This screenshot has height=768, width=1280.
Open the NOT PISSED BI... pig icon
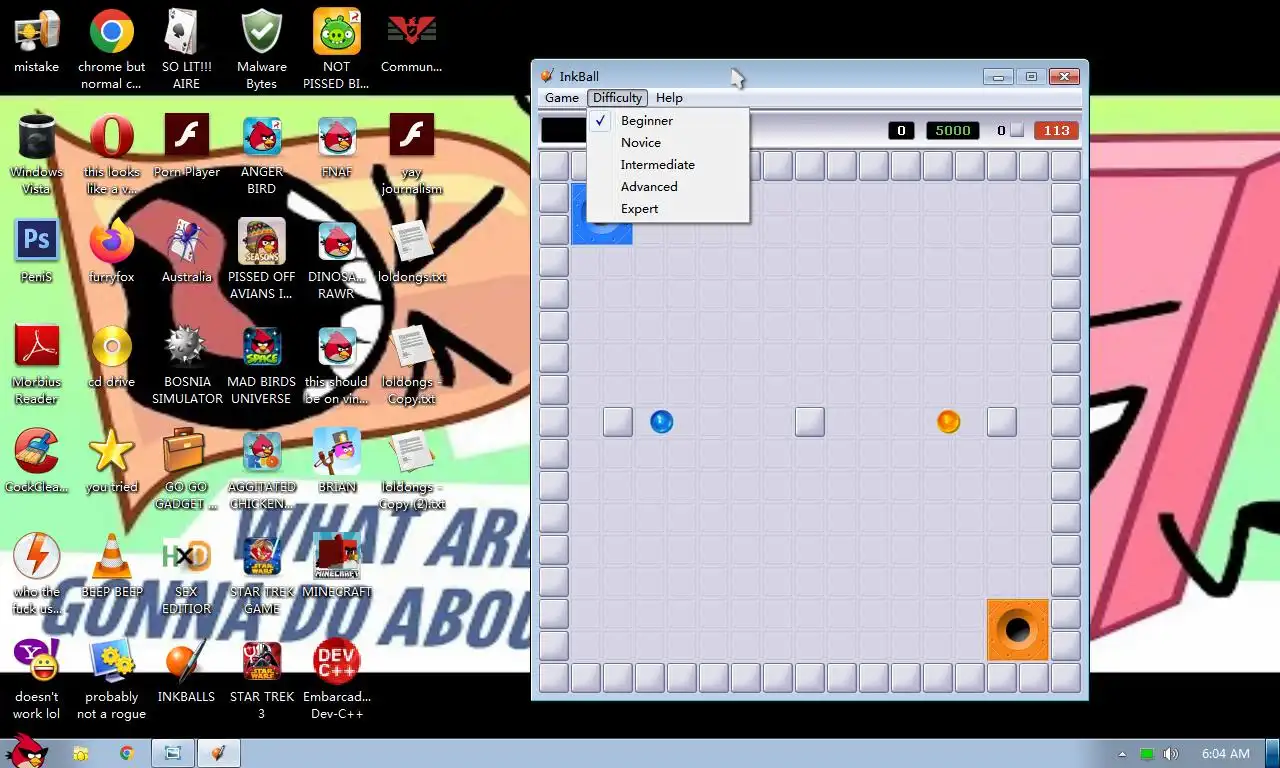(x=337, y=48)
